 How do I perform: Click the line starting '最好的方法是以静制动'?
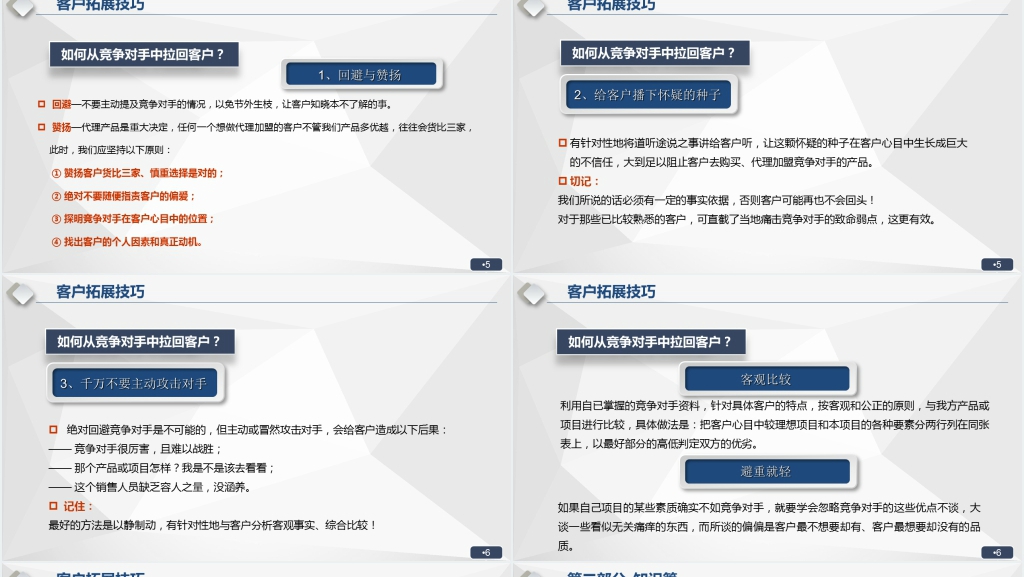(x=213, y=525)
